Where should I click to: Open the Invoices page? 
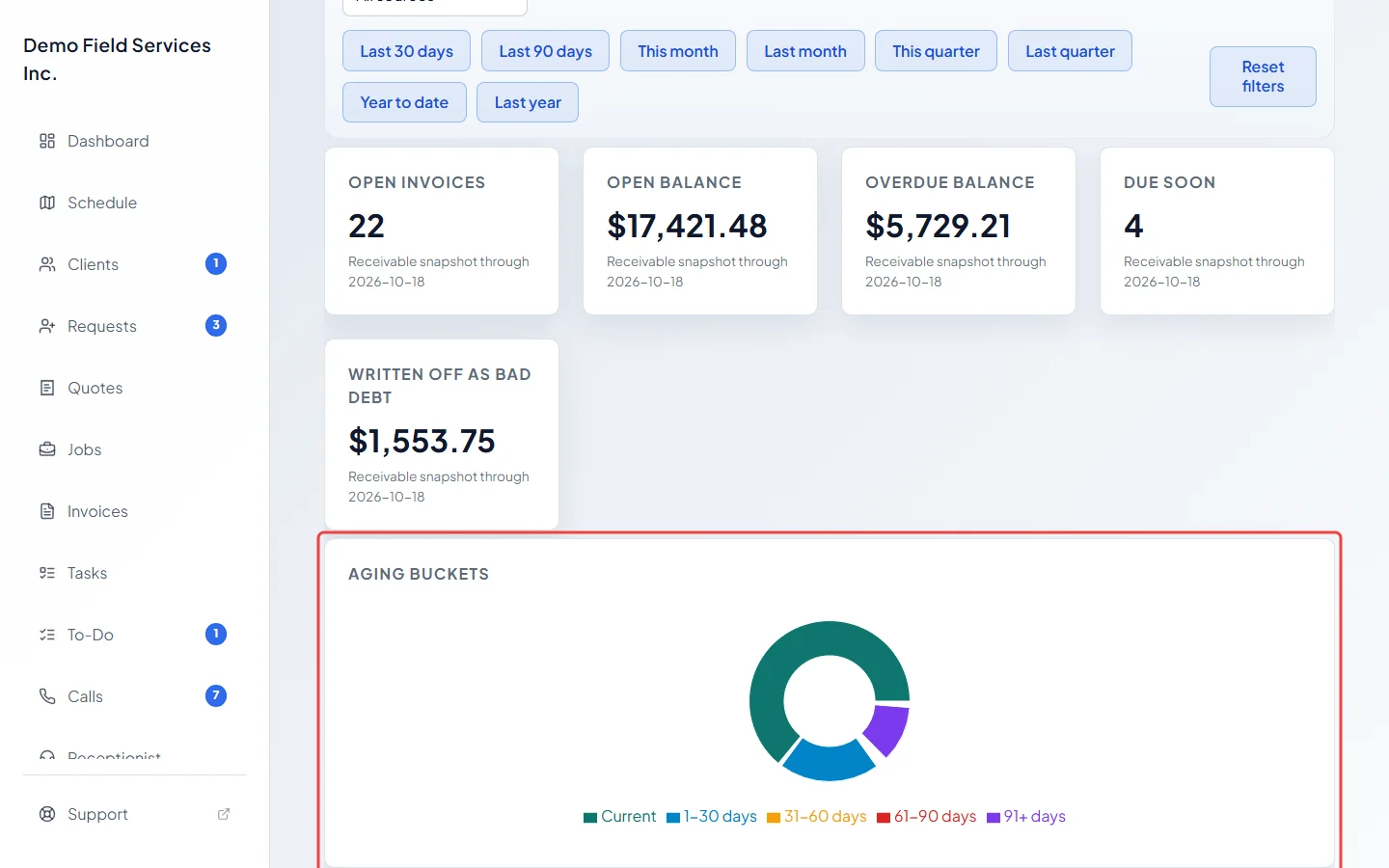135,511
